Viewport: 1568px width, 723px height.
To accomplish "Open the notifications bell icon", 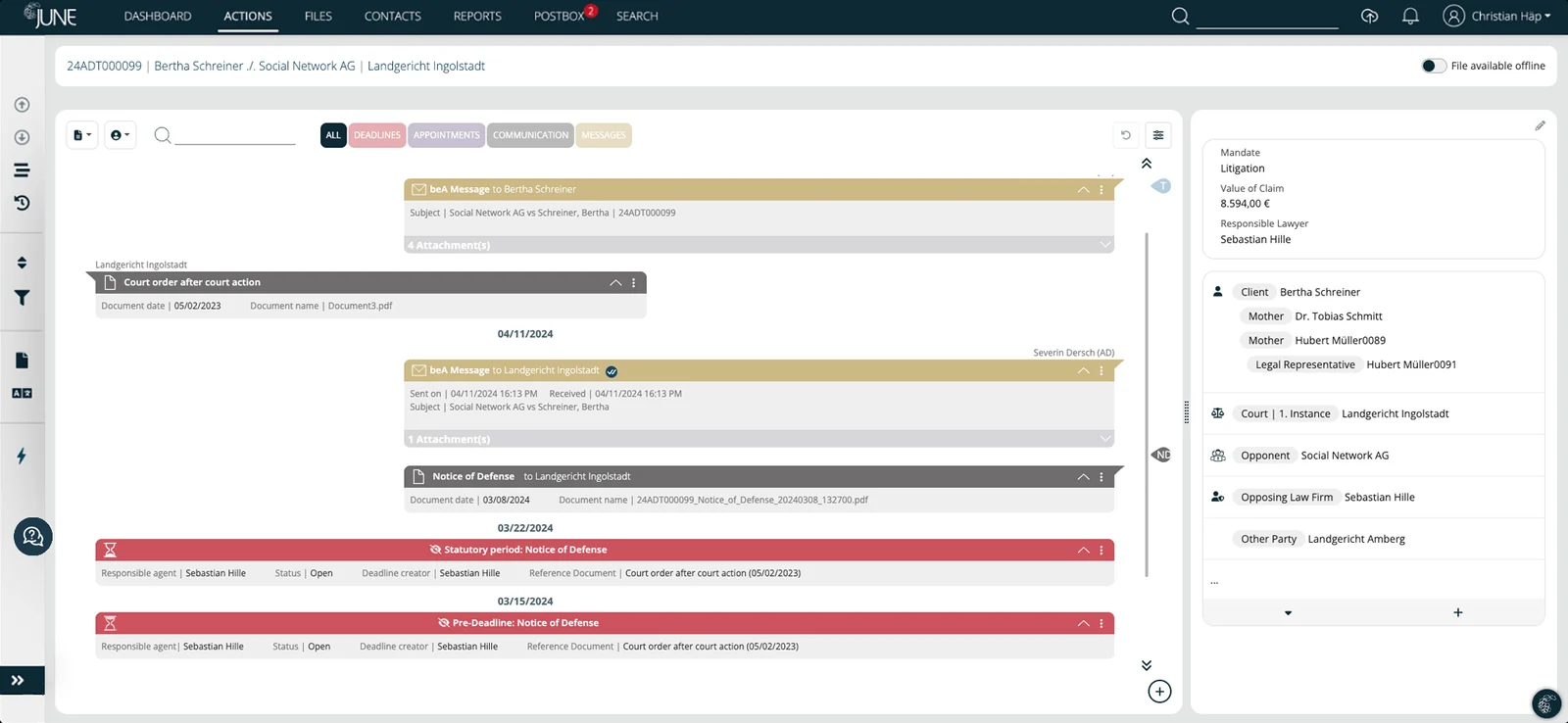I will point(1410,16).
